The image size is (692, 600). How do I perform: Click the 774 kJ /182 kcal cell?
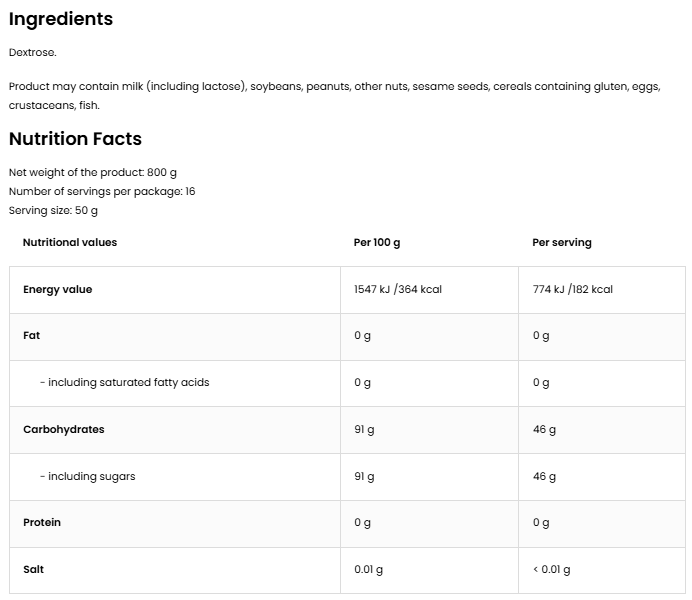tap(573, 289)
